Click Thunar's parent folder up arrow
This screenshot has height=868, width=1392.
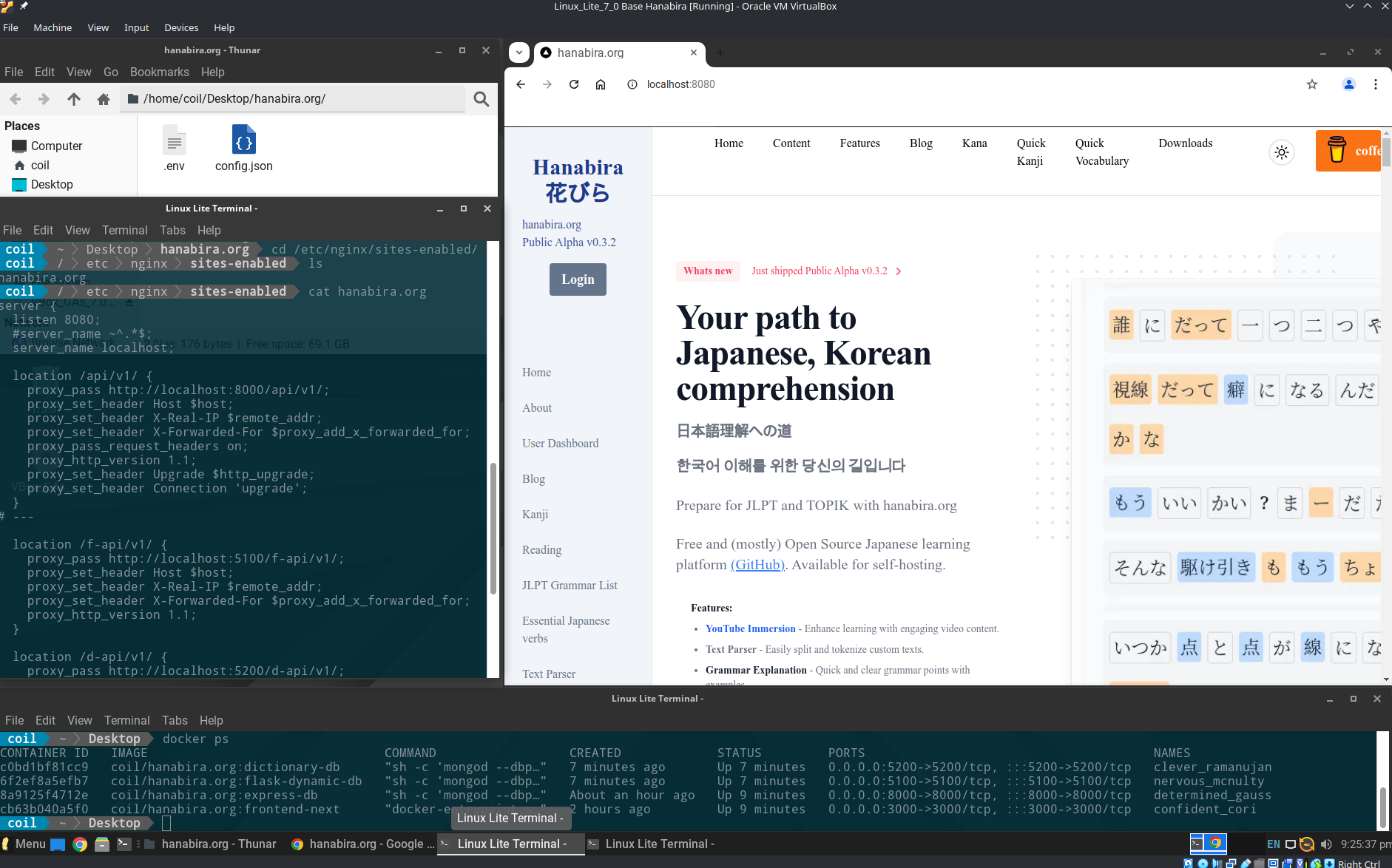point(73,99)
